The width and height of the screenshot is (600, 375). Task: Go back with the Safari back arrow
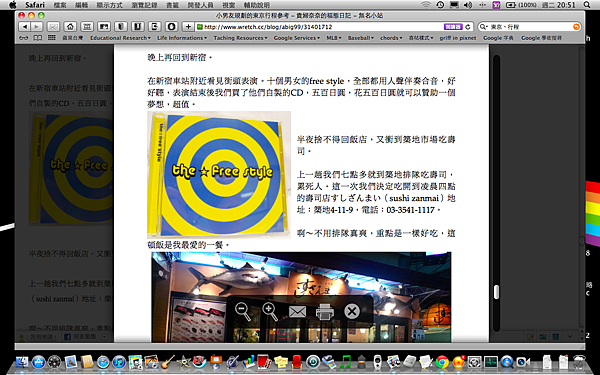coord(24,27)
